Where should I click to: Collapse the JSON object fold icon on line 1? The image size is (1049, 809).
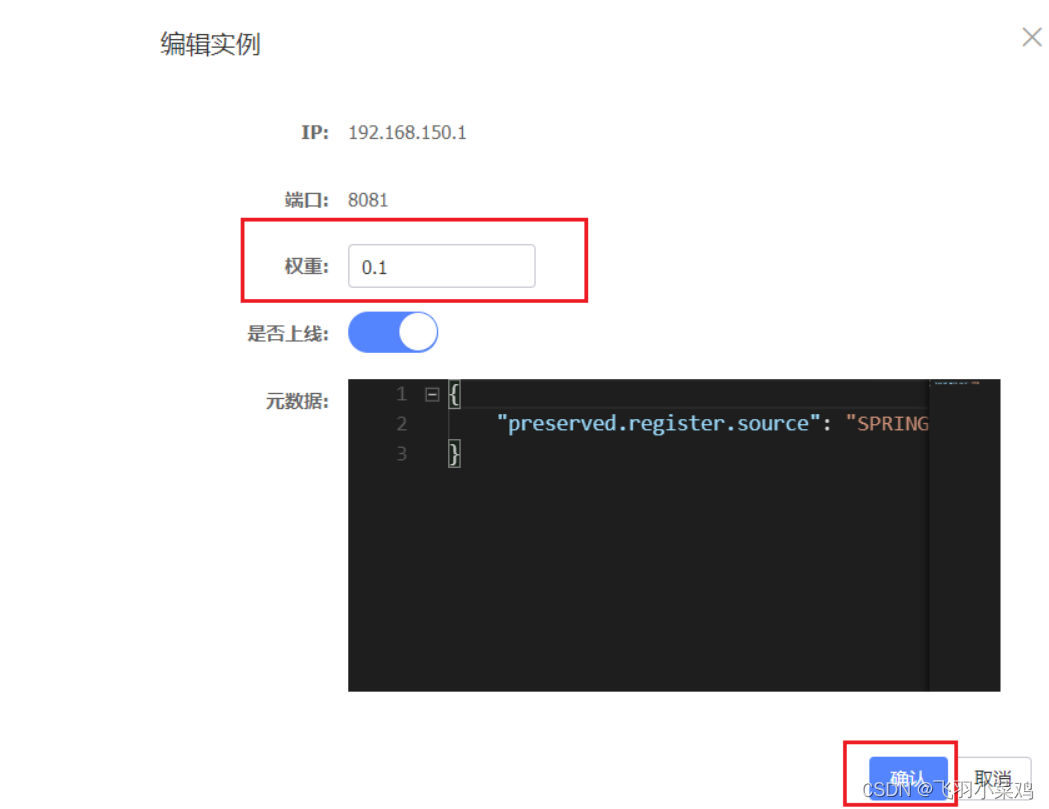(432, 395)
